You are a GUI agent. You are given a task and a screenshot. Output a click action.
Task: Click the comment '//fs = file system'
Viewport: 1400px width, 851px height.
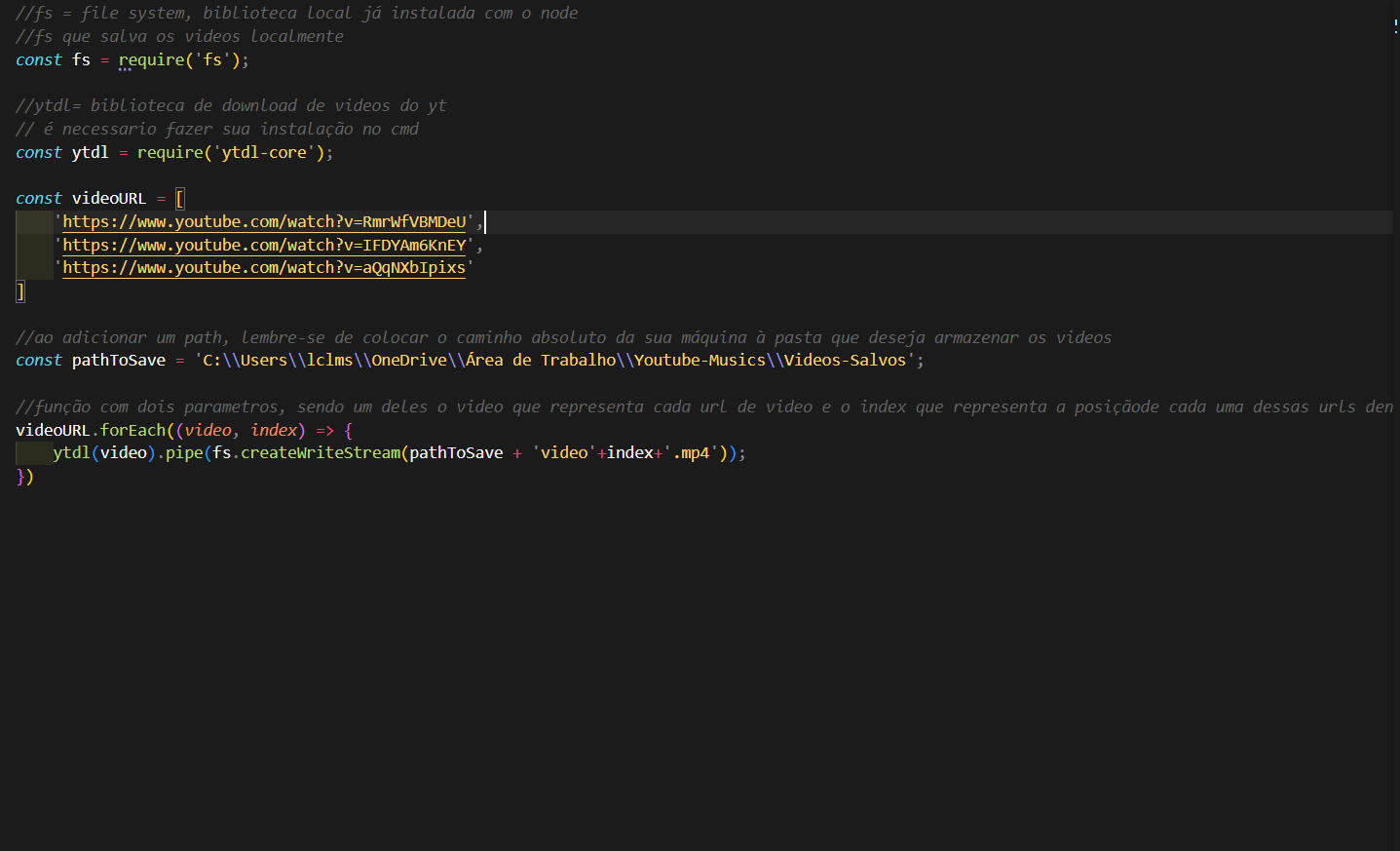pyautogui.click(x=296, y=14)
